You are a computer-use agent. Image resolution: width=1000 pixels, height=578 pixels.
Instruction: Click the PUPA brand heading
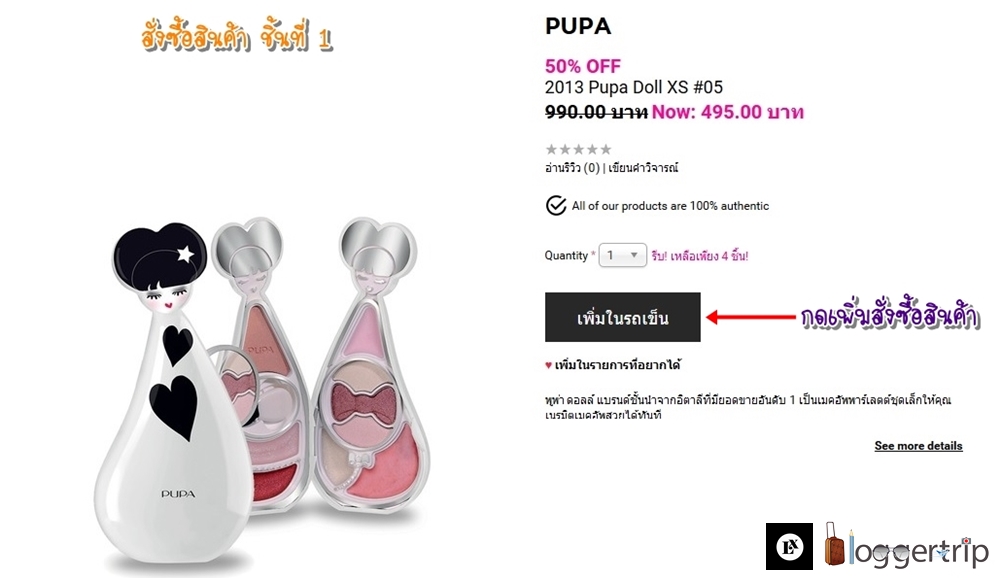pos(578,26)
